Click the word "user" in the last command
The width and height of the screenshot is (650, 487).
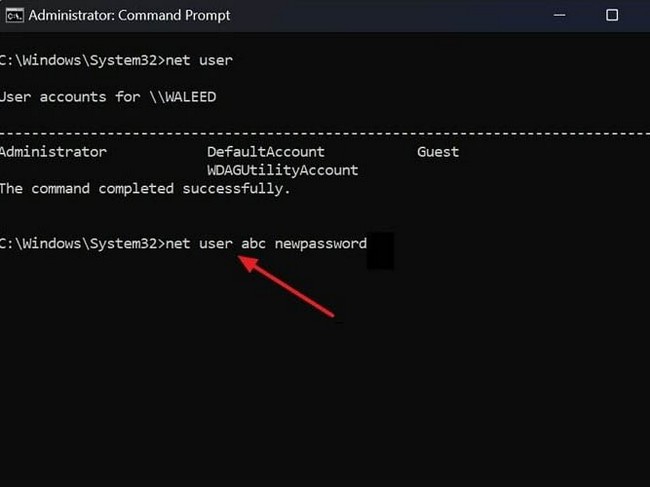(215, 243)
